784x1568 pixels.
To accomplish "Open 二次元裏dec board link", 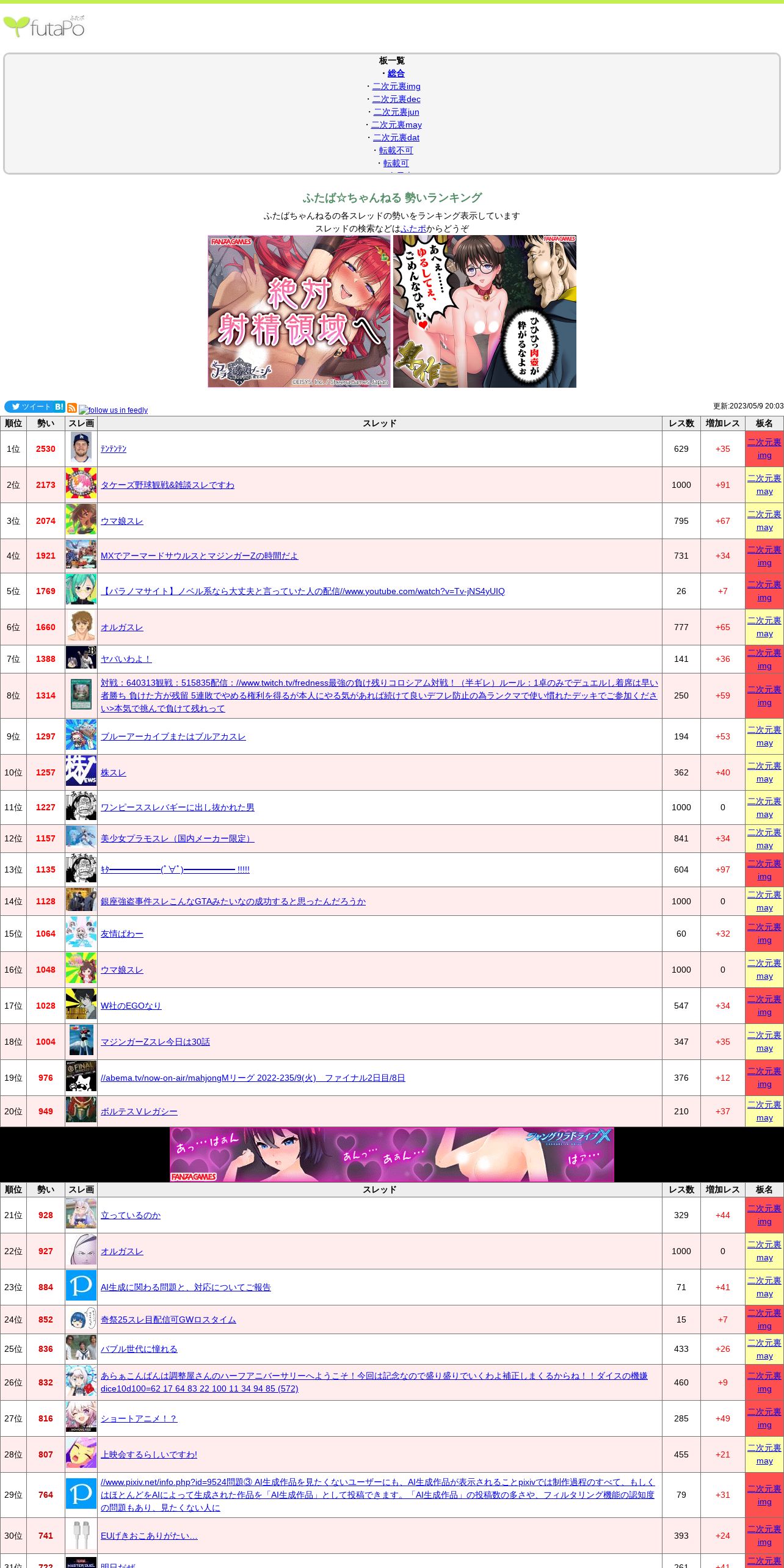I will (396, 99).
